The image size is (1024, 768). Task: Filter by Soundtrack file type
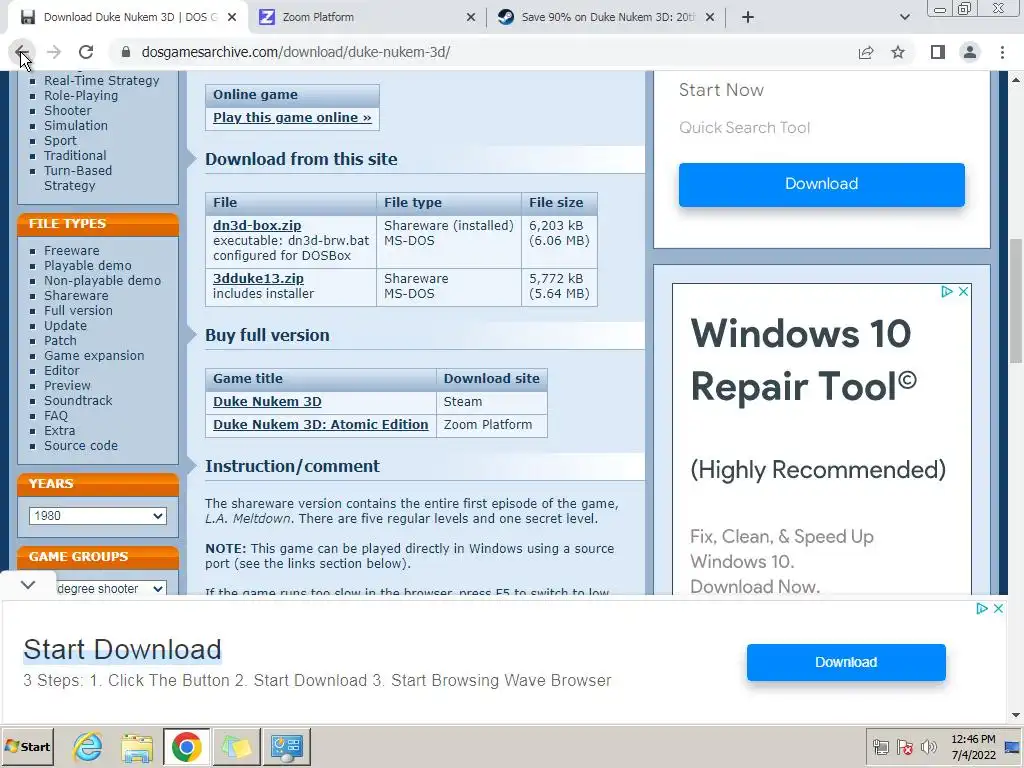point(78,401)
